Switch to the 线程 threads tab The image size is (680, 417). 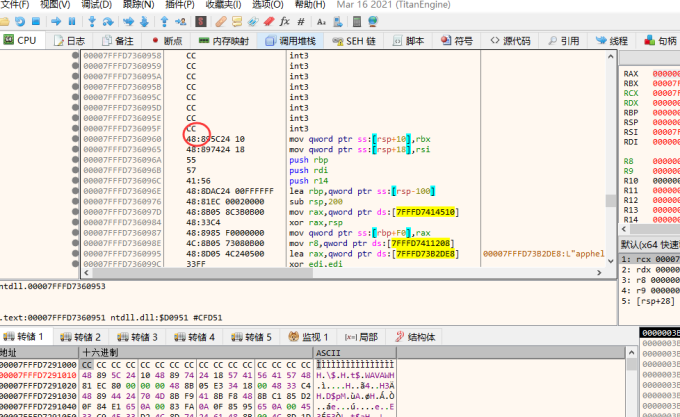click(612, 41)
